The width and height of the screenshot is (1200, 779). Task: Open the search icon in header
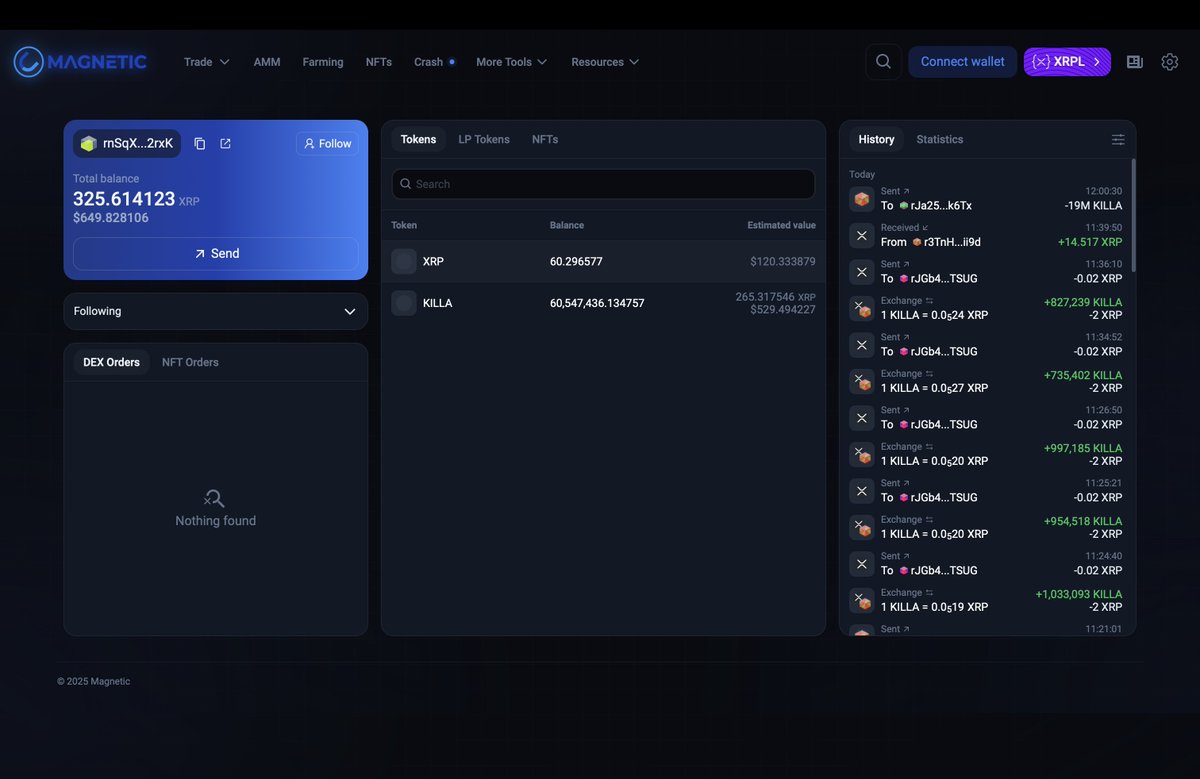(x=883, y=62)
